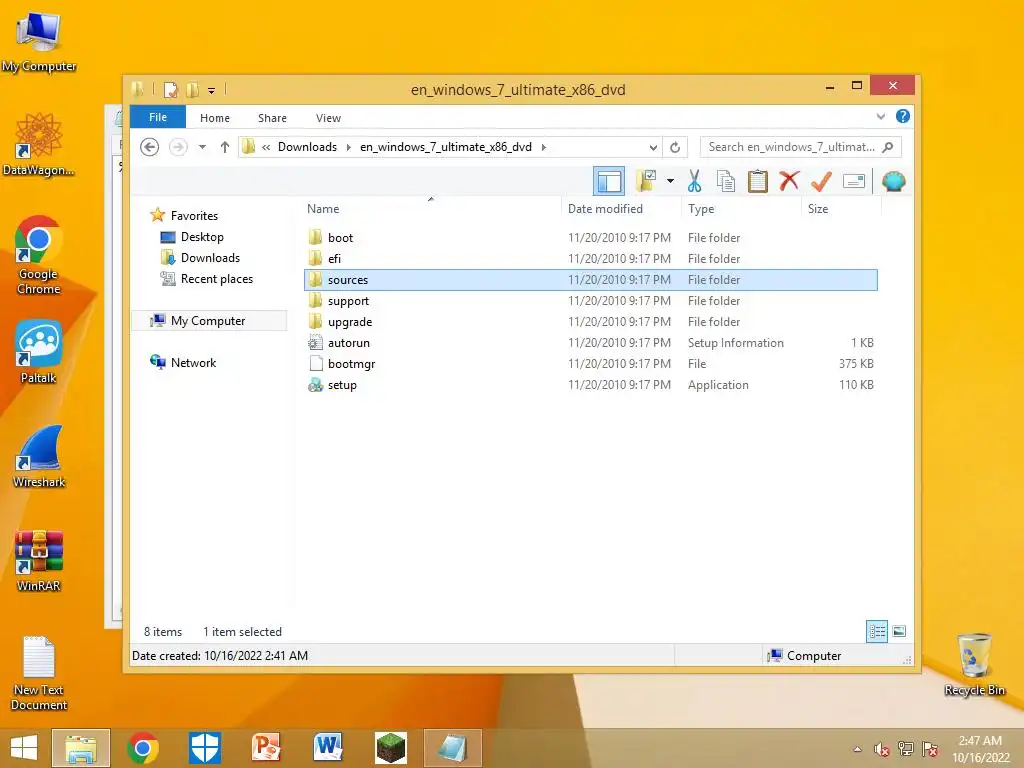Click the New Folder icon in title bar

pos(193,89)
